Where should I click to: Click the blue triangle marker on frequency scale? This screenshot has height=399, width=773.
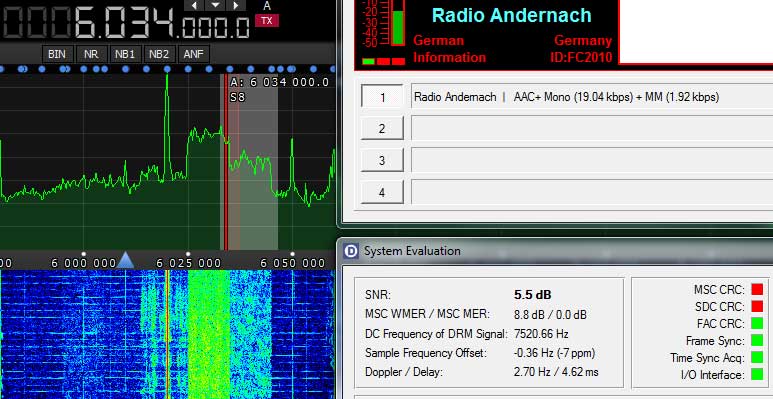coord(125,260)
